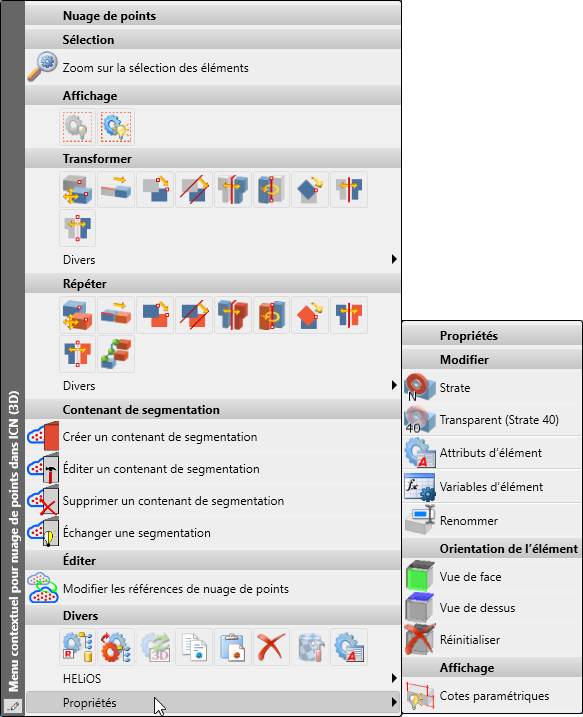
Task: Click the clipboard paste icon in Divers
Action: pyautogui.click(x=232, y=647)
